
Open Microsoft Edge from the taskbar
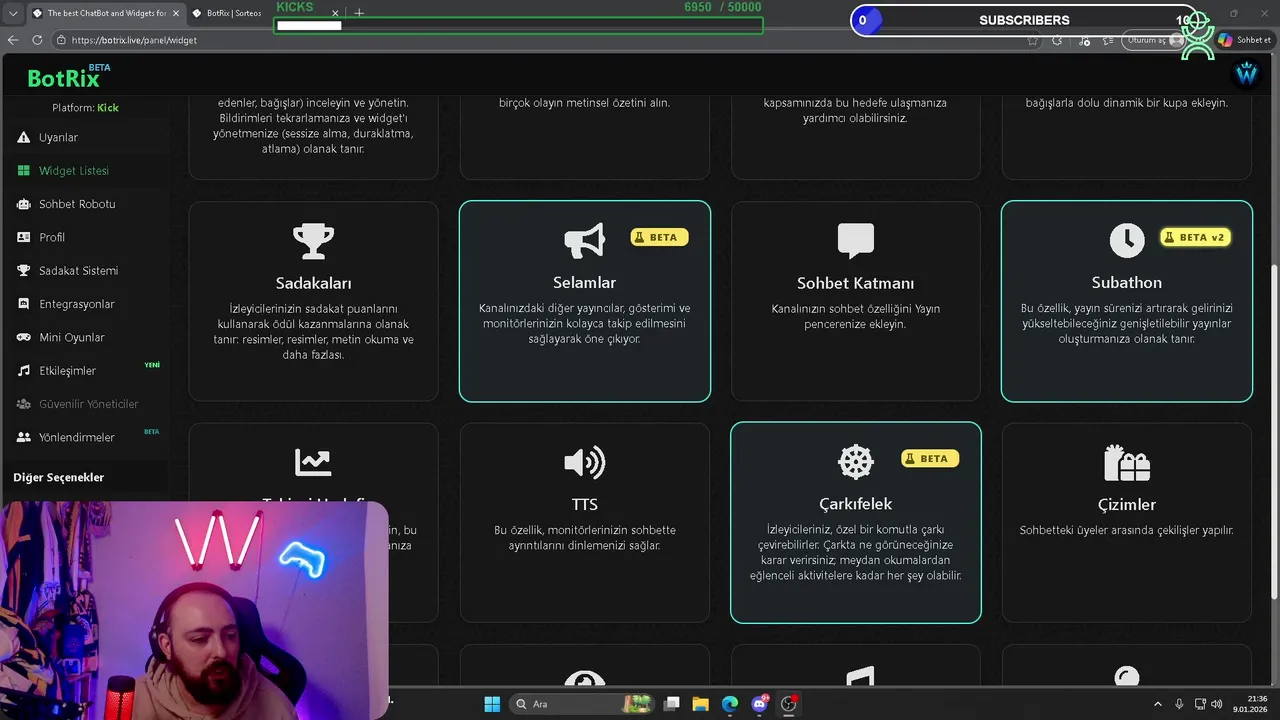point(730,704)
